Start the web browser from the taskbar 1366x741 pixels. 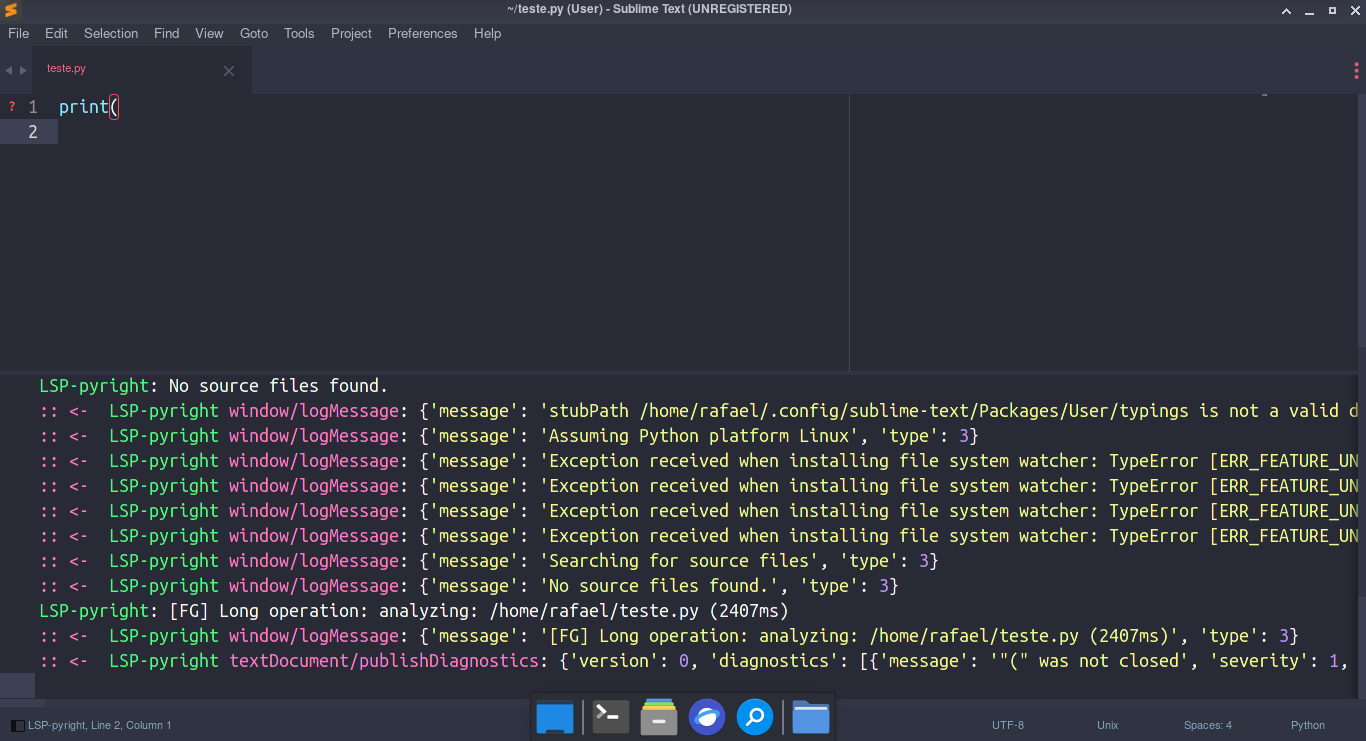(707, 717)
